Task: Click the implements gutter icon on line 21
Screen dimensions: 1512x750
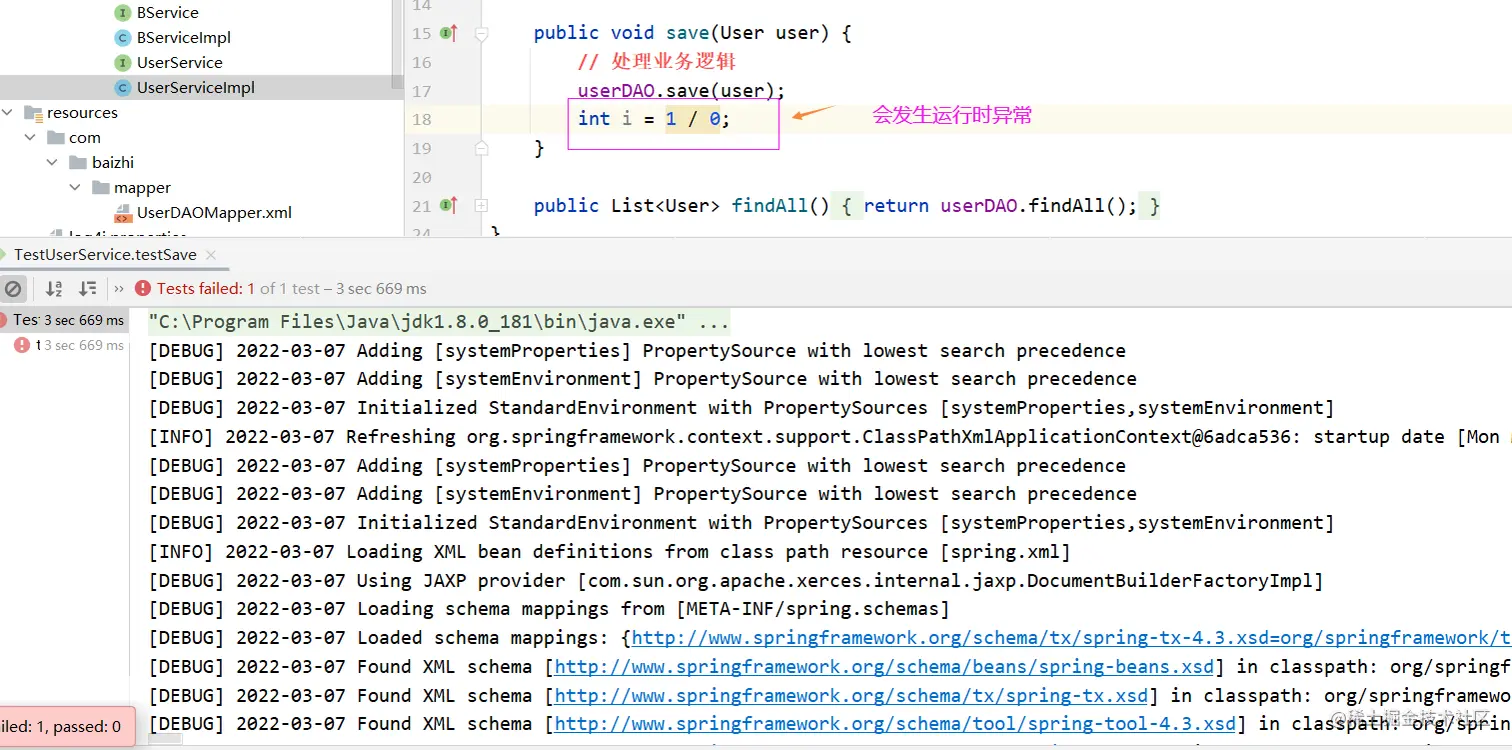Action: (449, 206)
